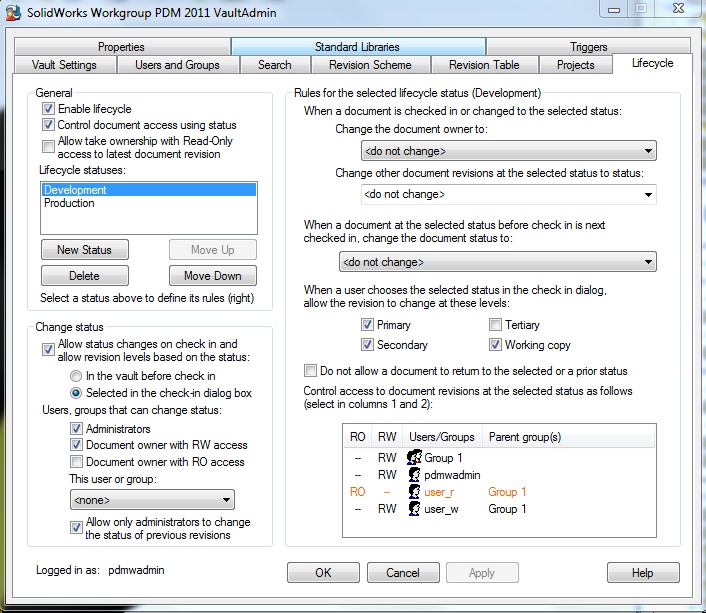
Task: Click the user_r user icon
Action: click(x=414, y=492)
